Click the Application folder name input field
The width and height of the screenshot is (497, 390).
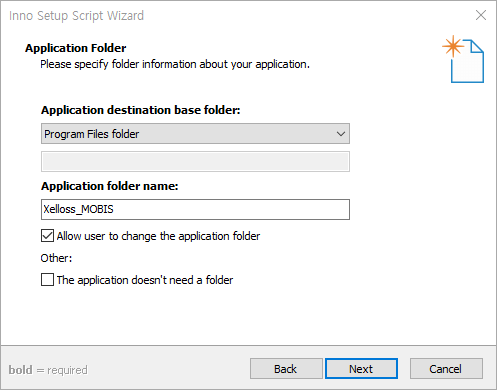click(x=195, y=209)
